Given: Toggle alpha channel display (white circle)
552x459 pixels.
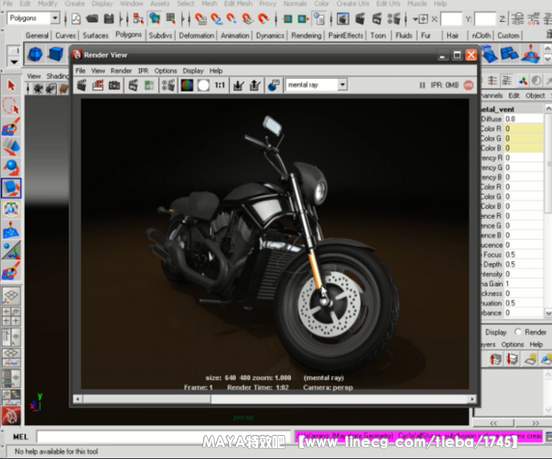Looking at the screenshot, I should click(203, 85).
